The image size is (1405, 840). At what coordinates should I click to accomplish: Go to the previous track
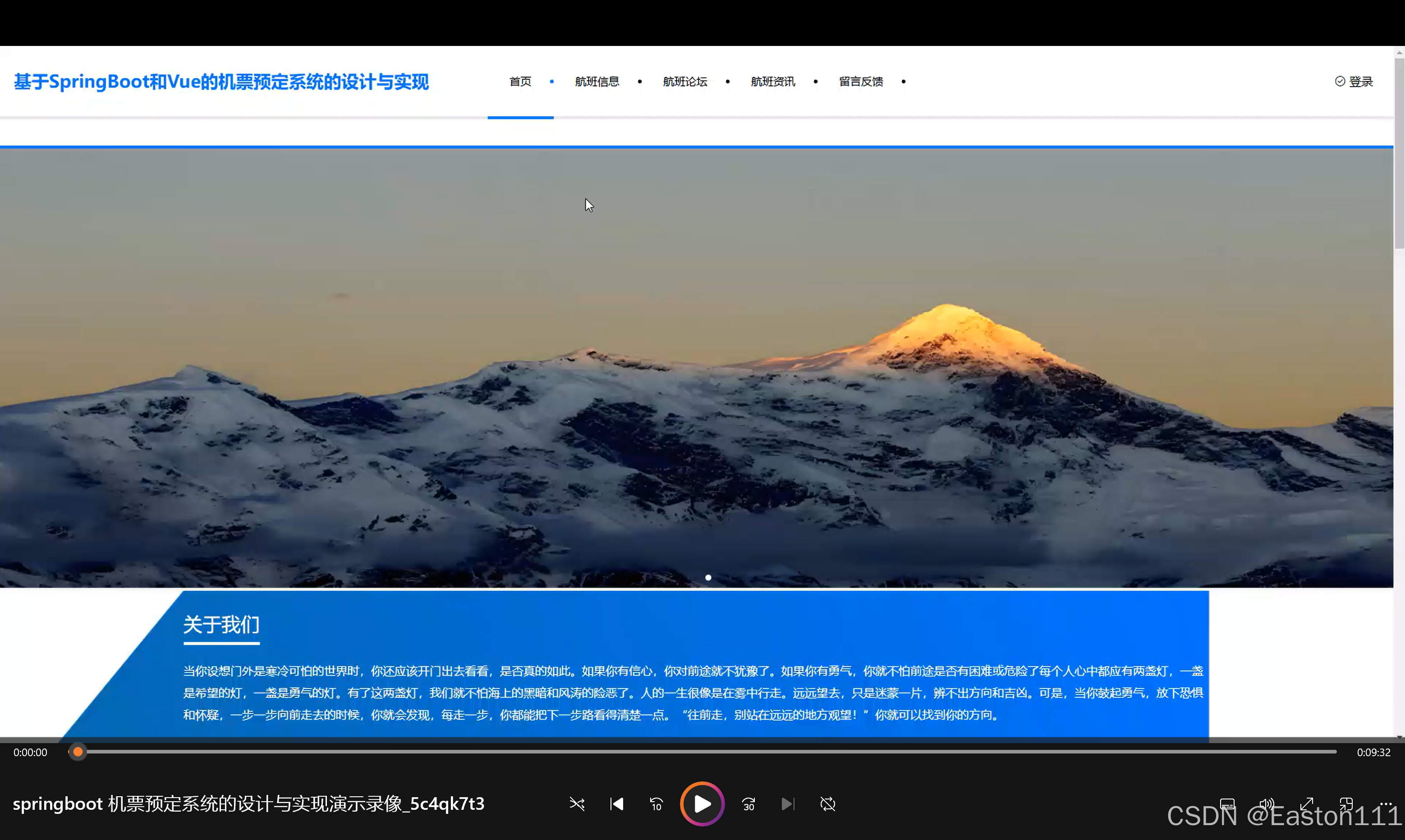617,804
